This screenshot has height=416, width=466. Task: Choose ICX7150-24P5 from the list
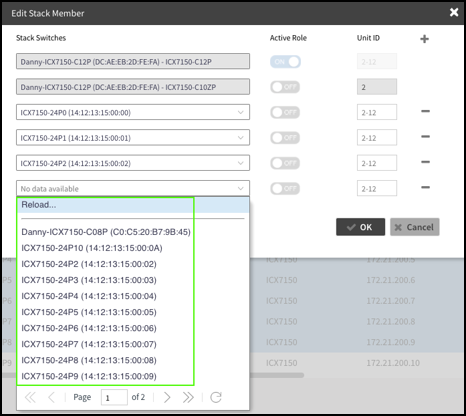tap(133, 312)
